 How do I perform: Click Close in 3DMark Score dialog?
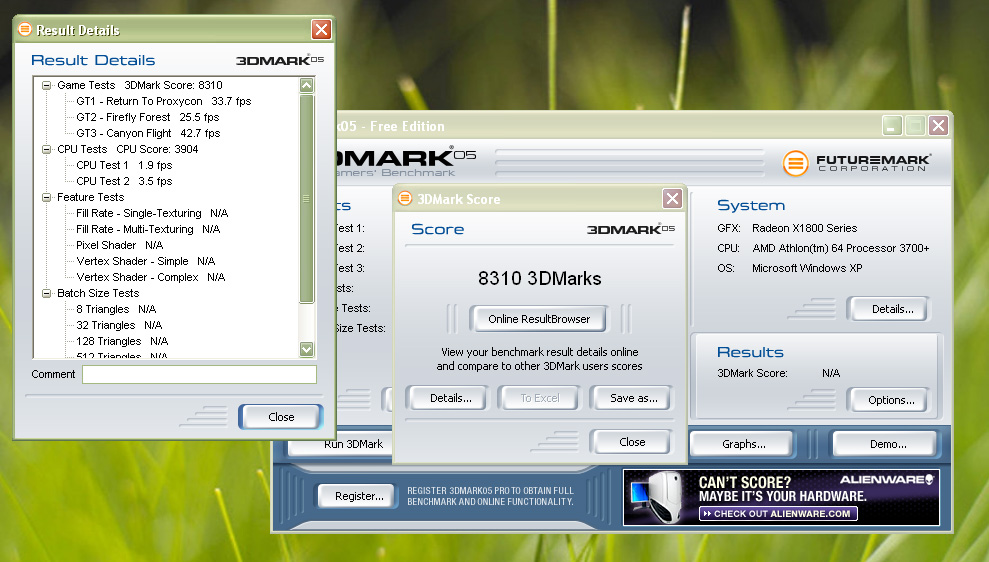coord(632,442)
